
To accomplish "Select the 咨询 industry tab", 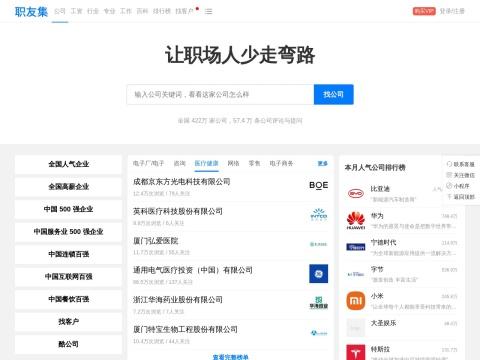I will [x=180, y=163].
